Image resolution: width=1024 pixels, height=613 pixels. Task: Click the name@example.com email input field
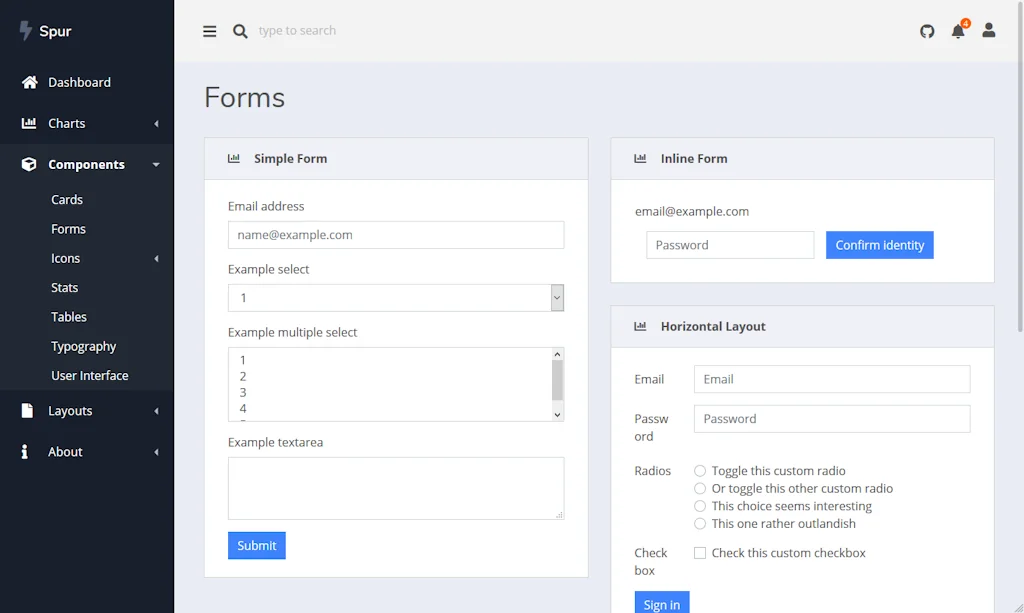click(395, 234)
